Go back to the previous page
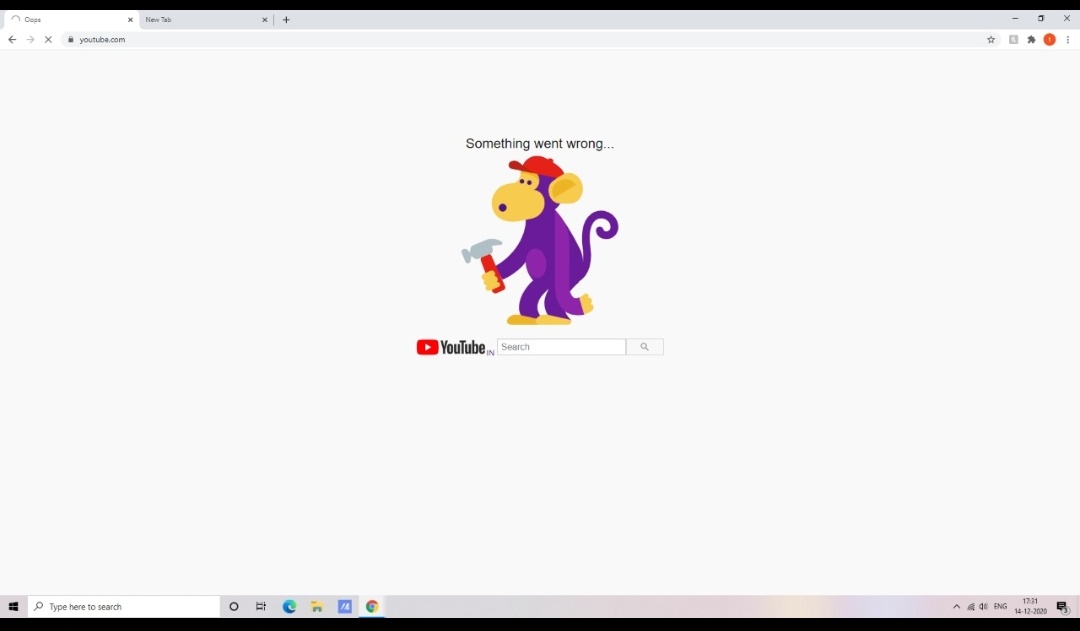Image resolution: width=1080 pixels, height=631 pixels. [12, 39]
